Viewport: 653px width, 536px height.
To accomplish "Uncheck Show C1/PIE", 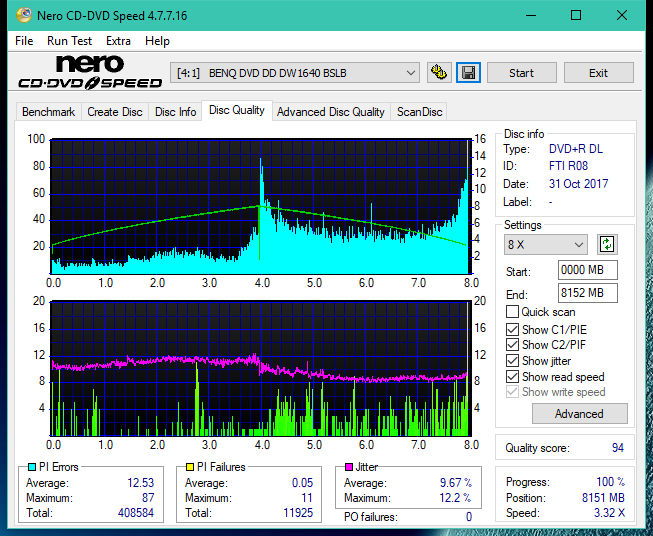I will (512, 329).
